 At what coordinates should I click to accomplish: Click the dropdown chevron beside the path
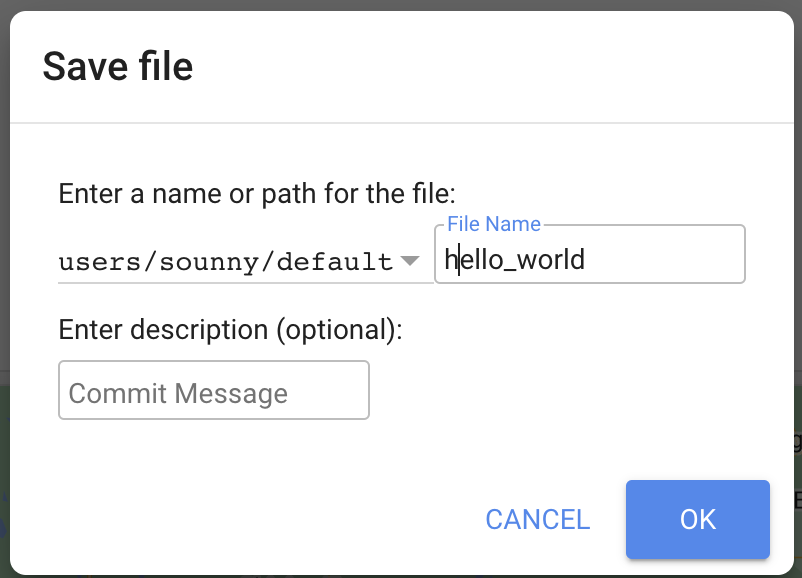[x=410, y=260]
